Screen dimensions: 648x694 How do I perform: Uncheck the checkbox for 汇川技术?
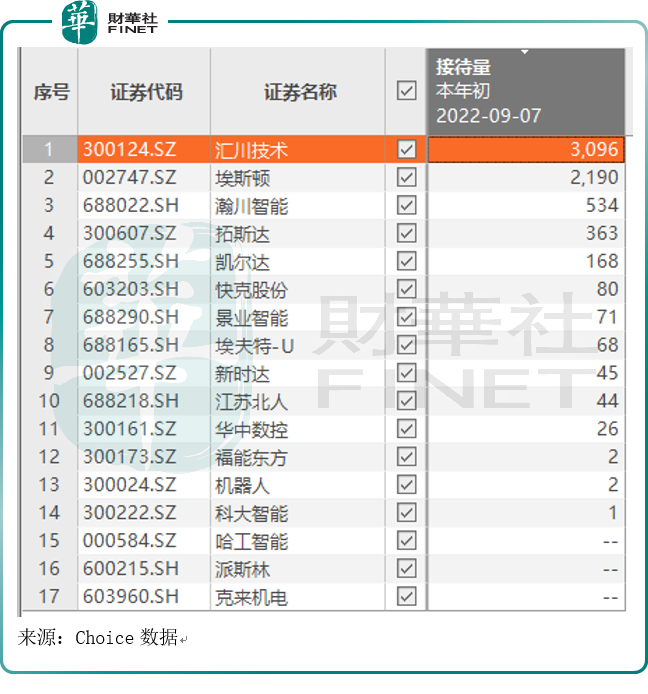click(x=406, y=149)
